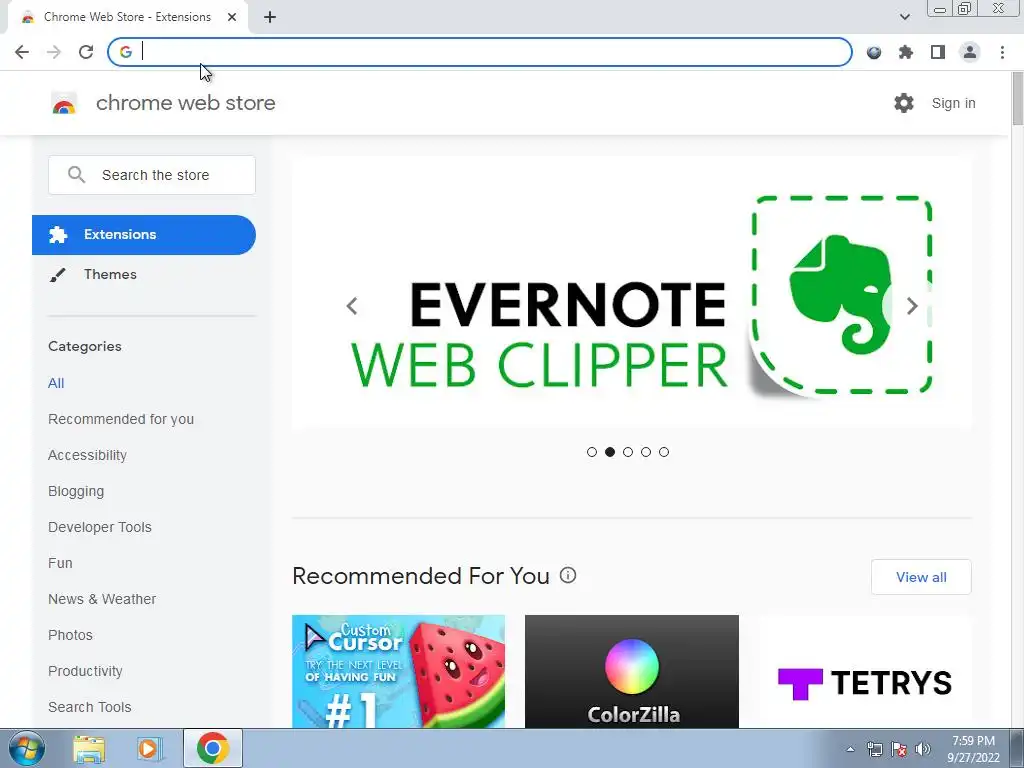Toggle the Chrome side panel
This screenshot has width=1024, height=768.
click(938, 52)
